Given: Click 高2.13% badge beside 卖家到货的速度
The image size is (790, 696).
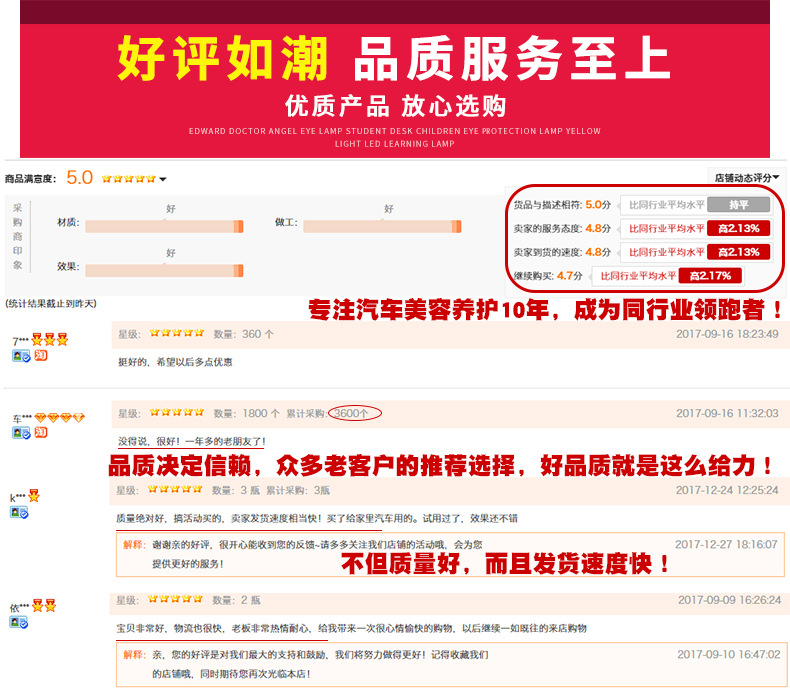Looking at the screenshot, I should point(739,252).
